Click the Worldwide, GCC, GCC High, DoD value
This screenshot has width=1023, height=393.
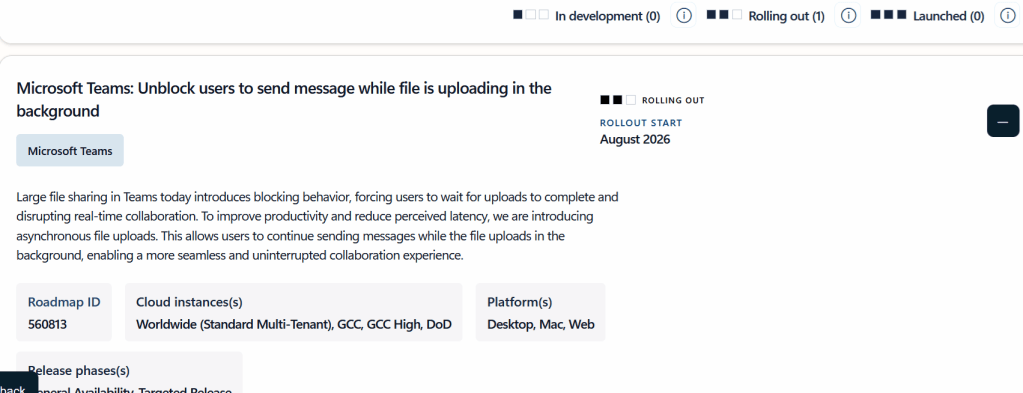click(294, 324)
